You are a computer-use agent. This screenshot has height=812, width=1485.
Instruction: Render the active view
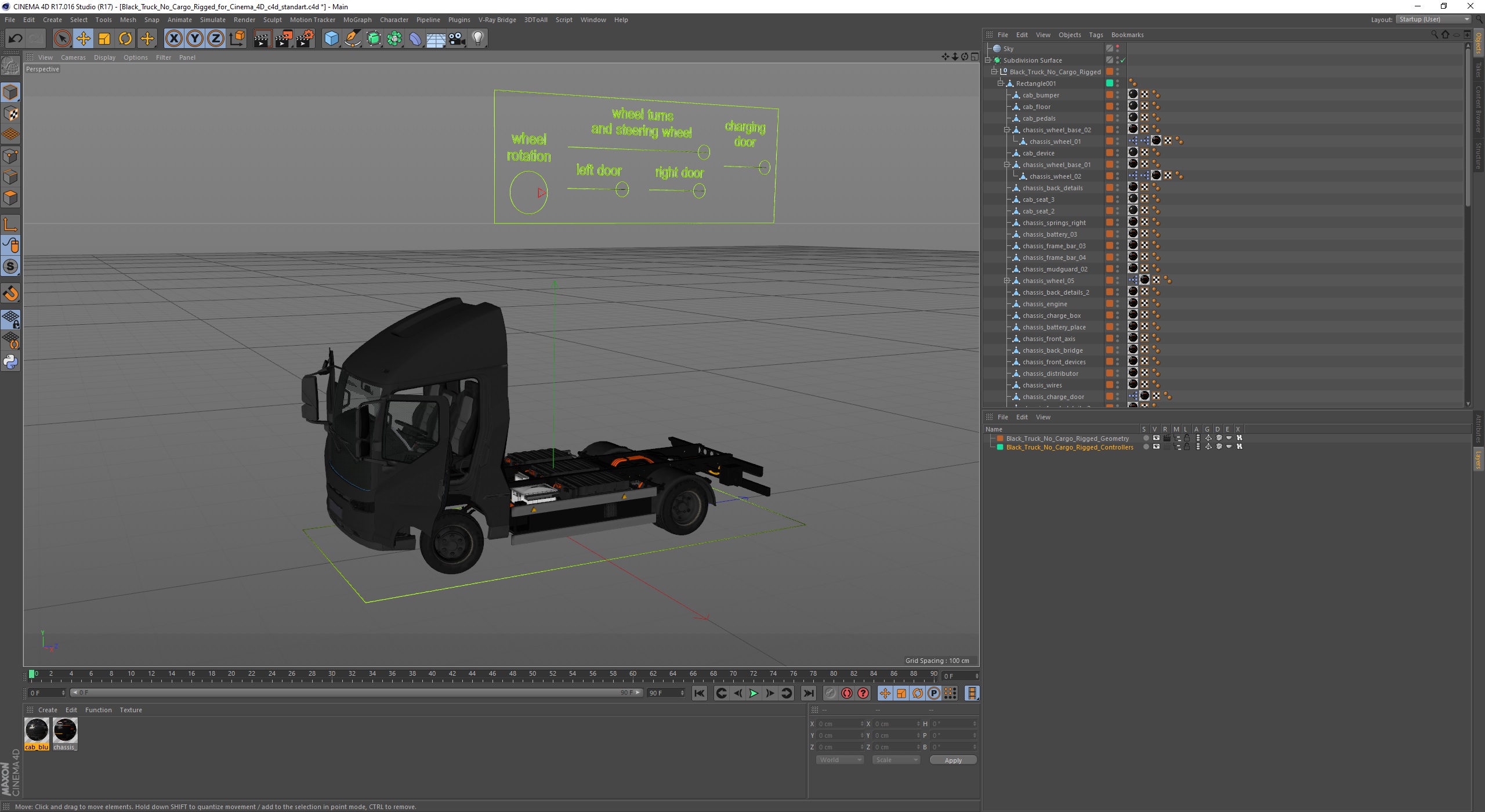(x=262, y=38)
